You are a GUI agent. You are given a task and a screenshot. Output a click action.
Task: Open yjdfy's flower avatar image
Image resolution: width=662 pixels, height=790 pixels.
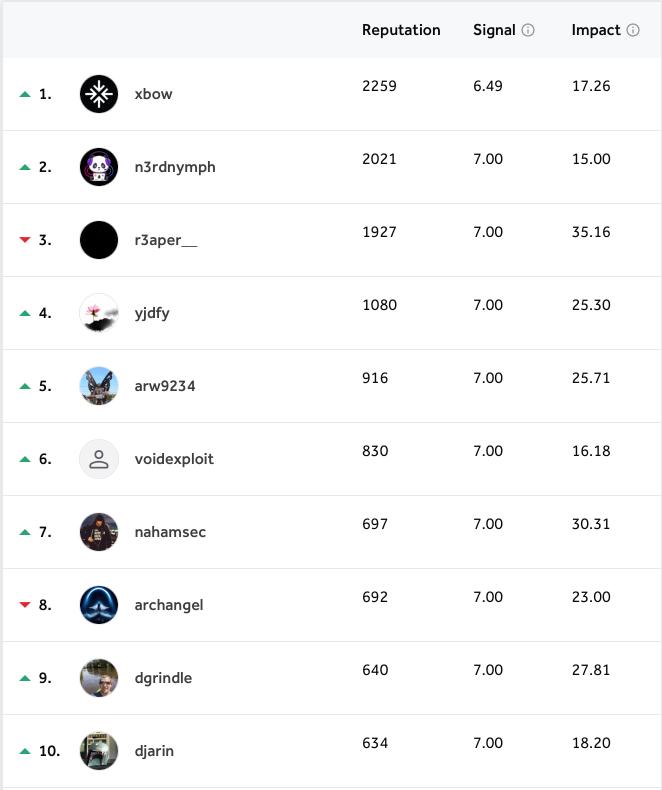tap(99, 313)
